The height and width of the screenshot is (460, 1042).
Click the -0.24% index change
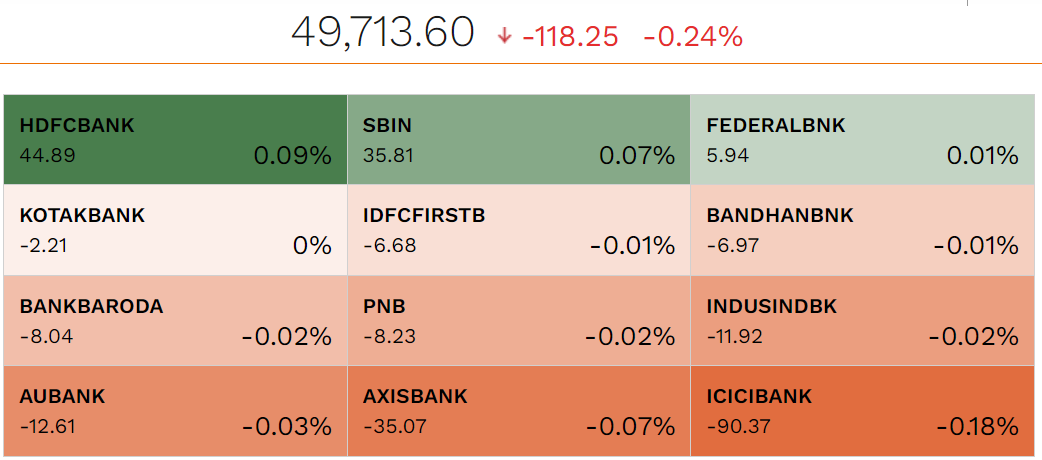pyautogui.click(x=693, y=37)
